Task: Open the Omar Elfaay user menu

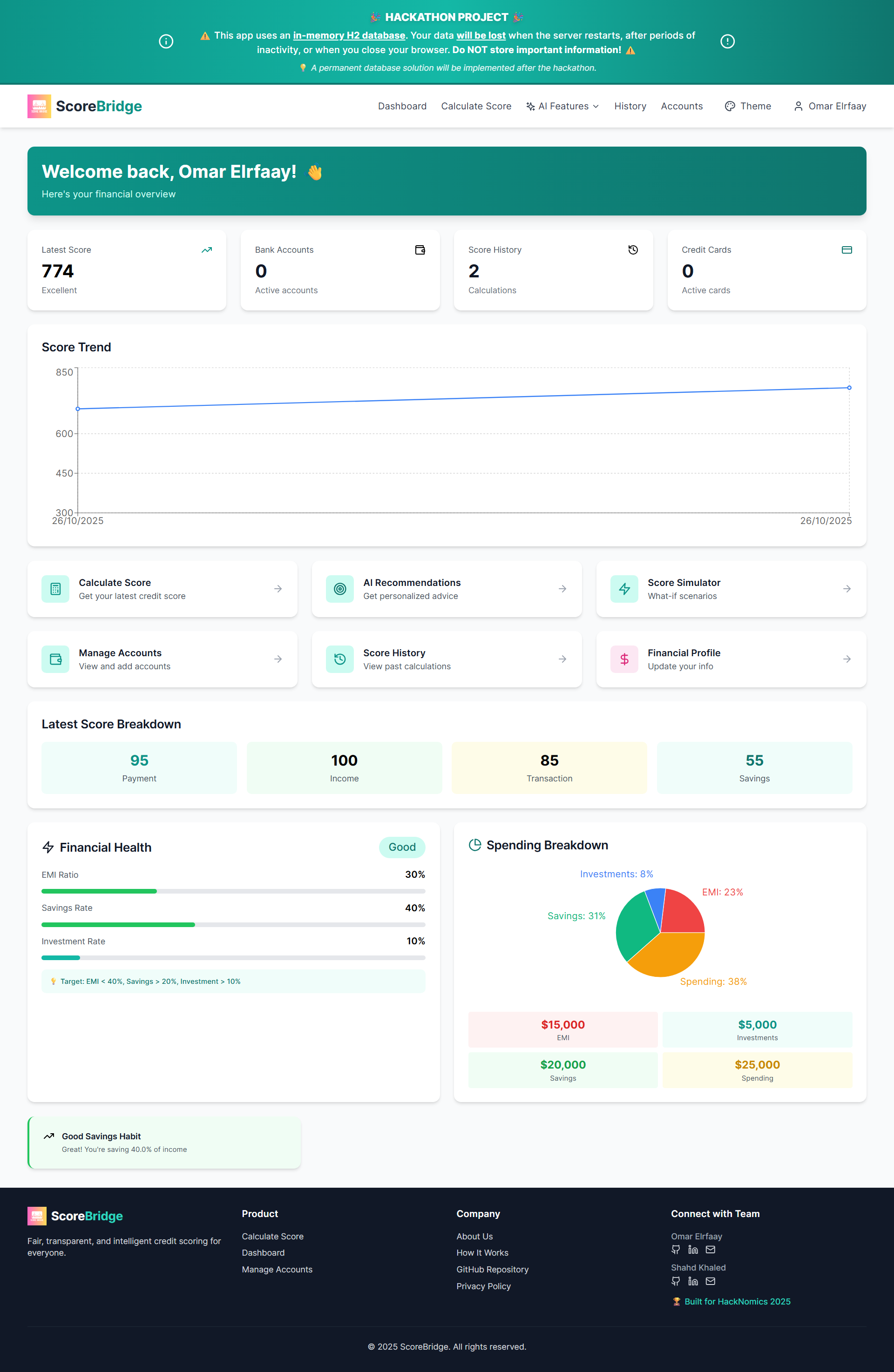Action: click(x=830, y=106)
